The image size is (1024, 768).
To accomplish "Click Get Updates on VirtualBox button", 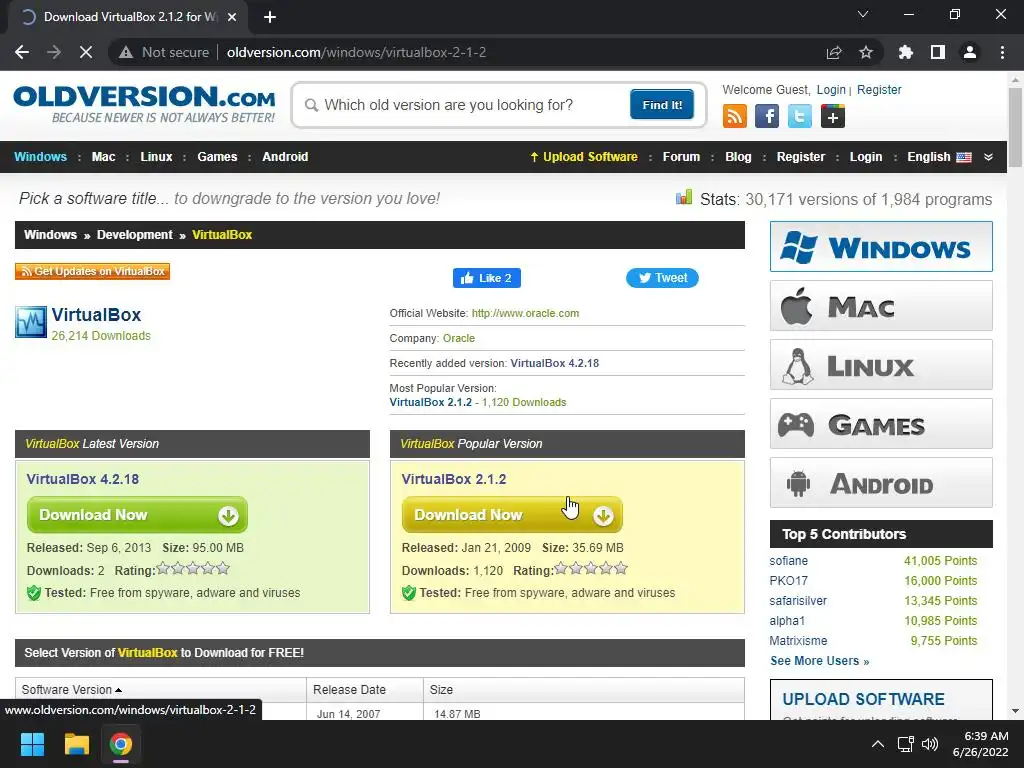I will point(93,271).
